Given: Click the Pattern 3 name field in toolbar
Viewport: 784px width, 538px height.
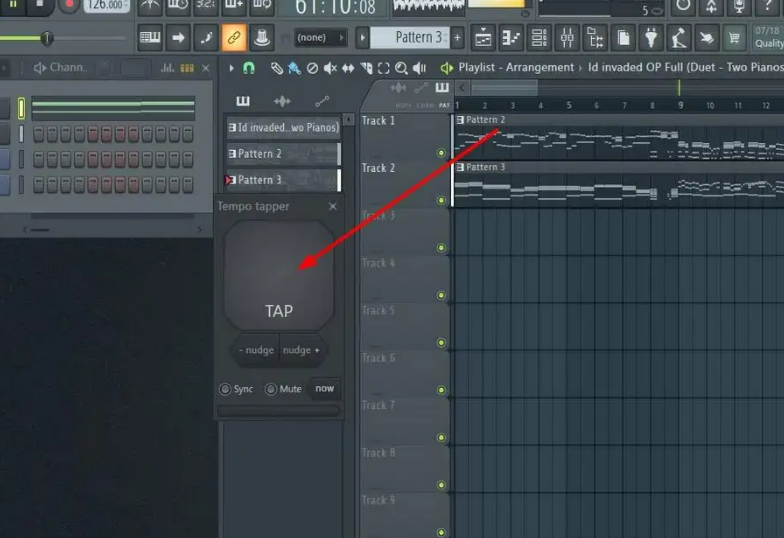Looking at the screenshot, I should point(409,38).
